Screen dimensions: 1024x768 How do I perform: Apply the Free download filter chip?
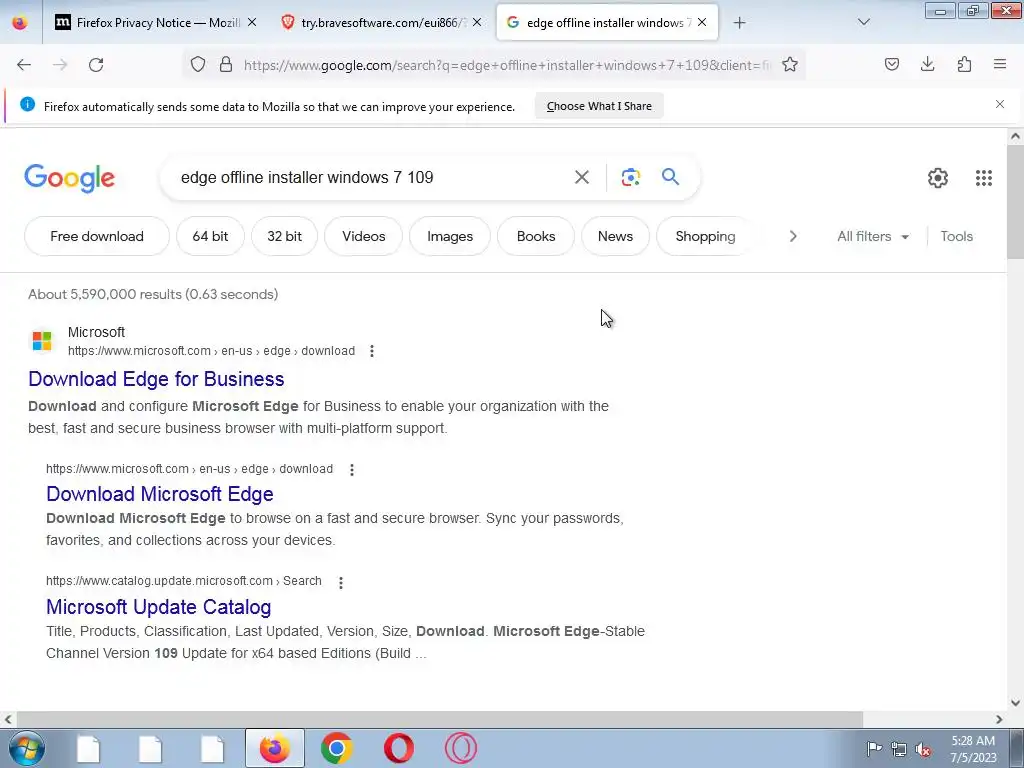pyautogui.click(x=97, y=236)
